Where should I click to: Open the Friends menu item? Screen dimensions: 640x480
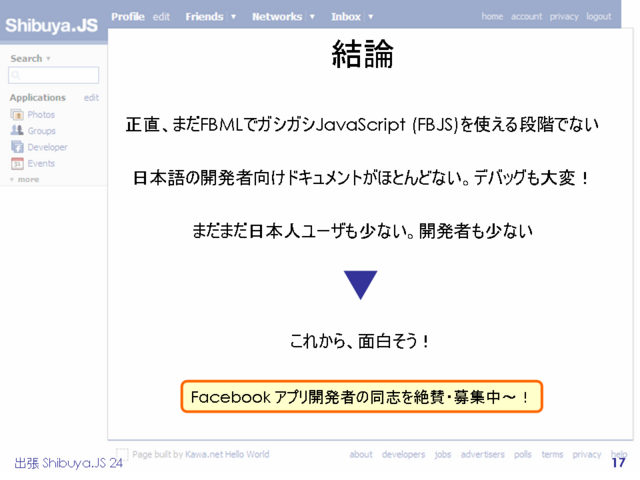(204, 17)
